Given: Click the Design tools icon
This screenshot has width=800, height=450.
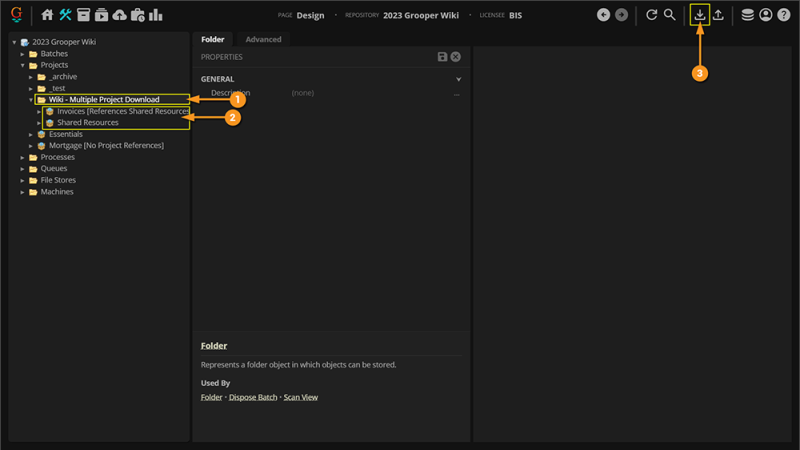Looking at the screenshot, I should [65, 15].
